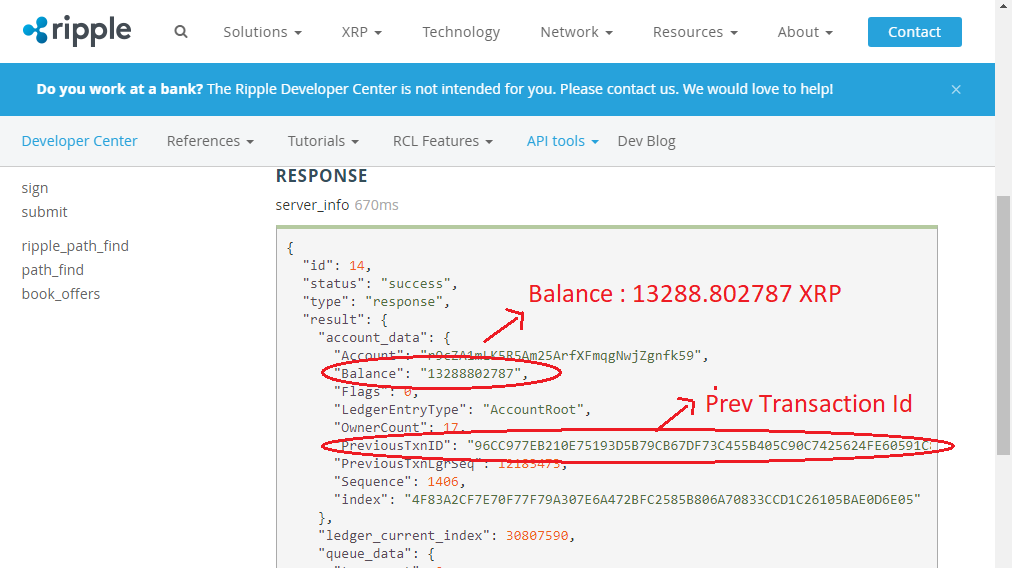Select path_find command in sidebar
This screenshot has width=1012, height=568.
point(52,270)
